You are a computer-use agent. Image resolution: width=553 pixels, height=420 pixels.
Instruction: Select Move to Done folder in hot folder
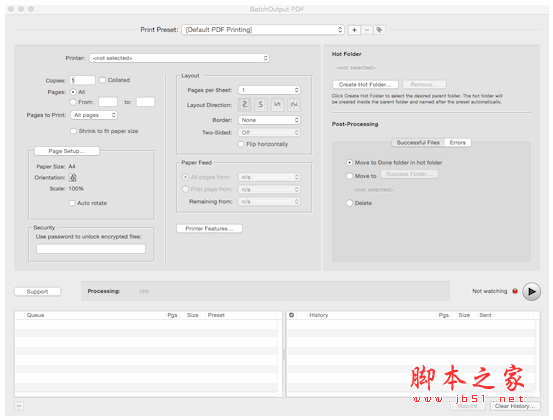[350, 163]
